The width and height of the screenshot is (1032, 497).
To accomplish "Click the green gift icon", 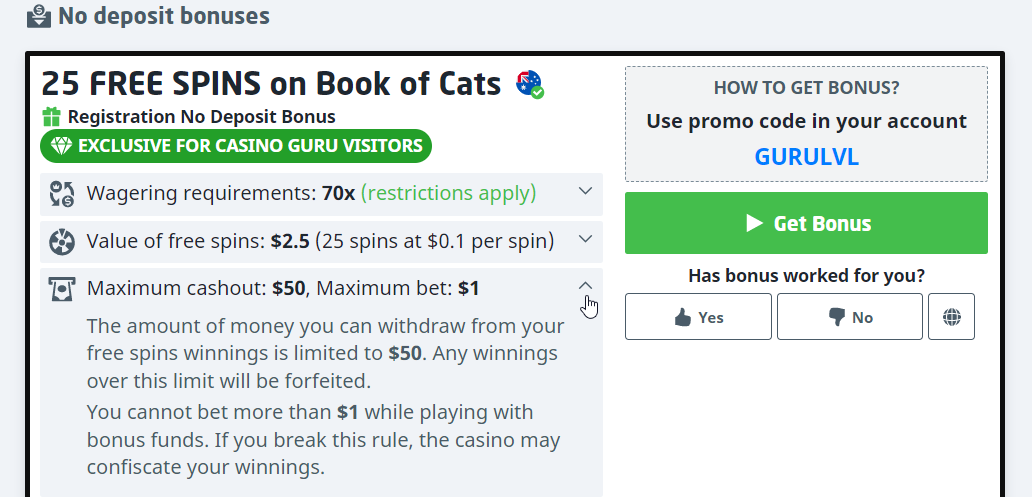I will 52,117.
